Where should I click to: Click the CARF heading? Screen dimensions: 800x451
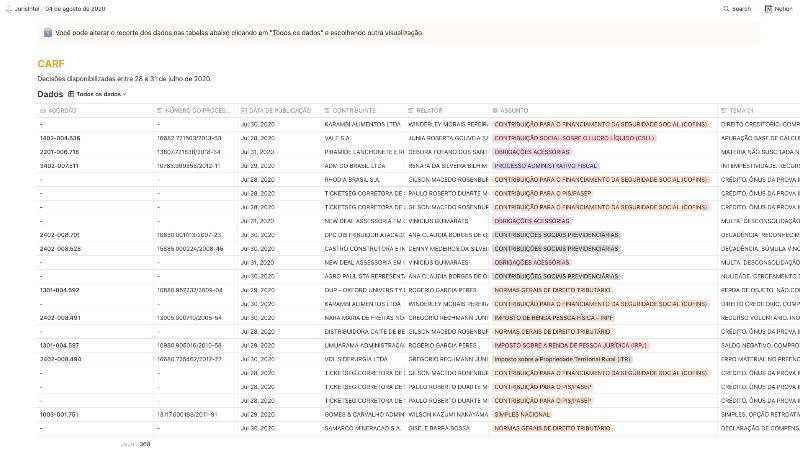point(51,64)
